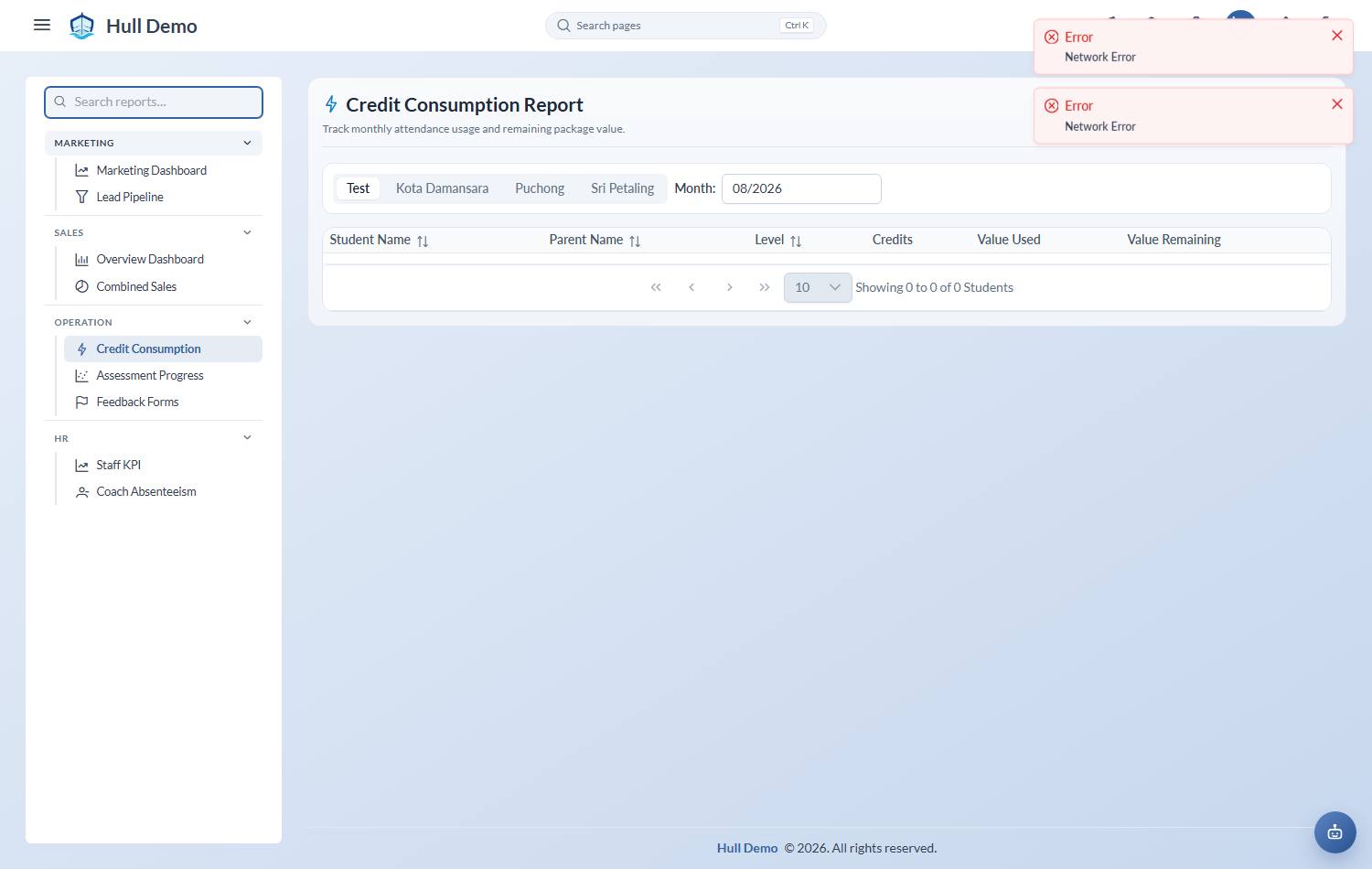Focus the Search reports field
The width and height of the screenshot is (1372, 869).
pos(154,102)
